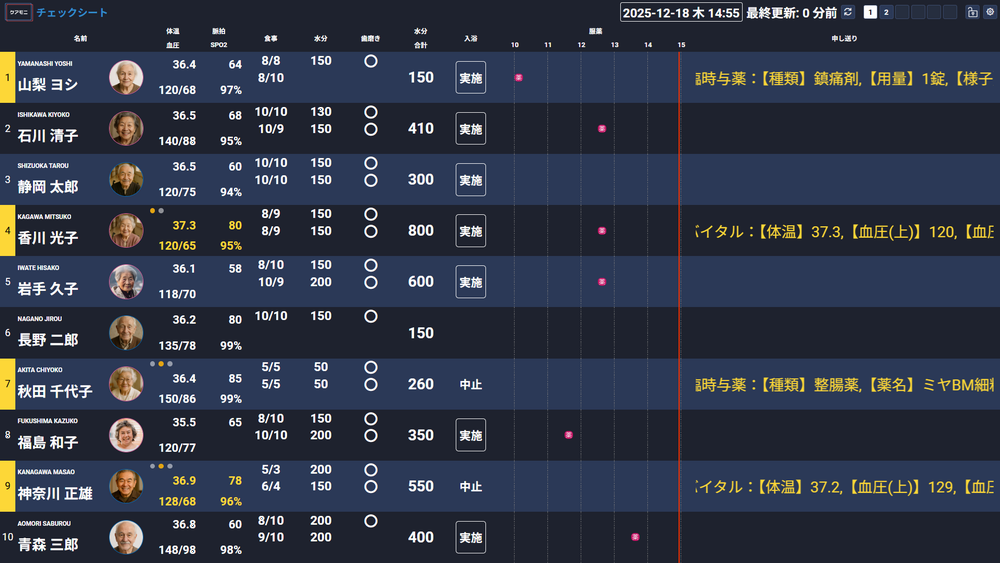Click the tooth-brushing circle in 長野 二郎 row
This screenshot has width=1000, height=563.
tap(371, 316)
